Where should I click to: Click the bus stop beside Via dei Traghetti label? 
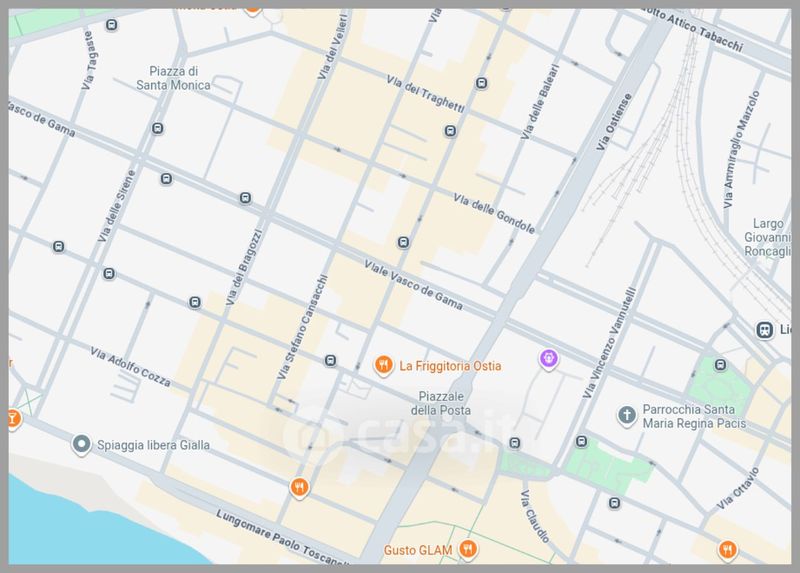click(x=482, y=83)
